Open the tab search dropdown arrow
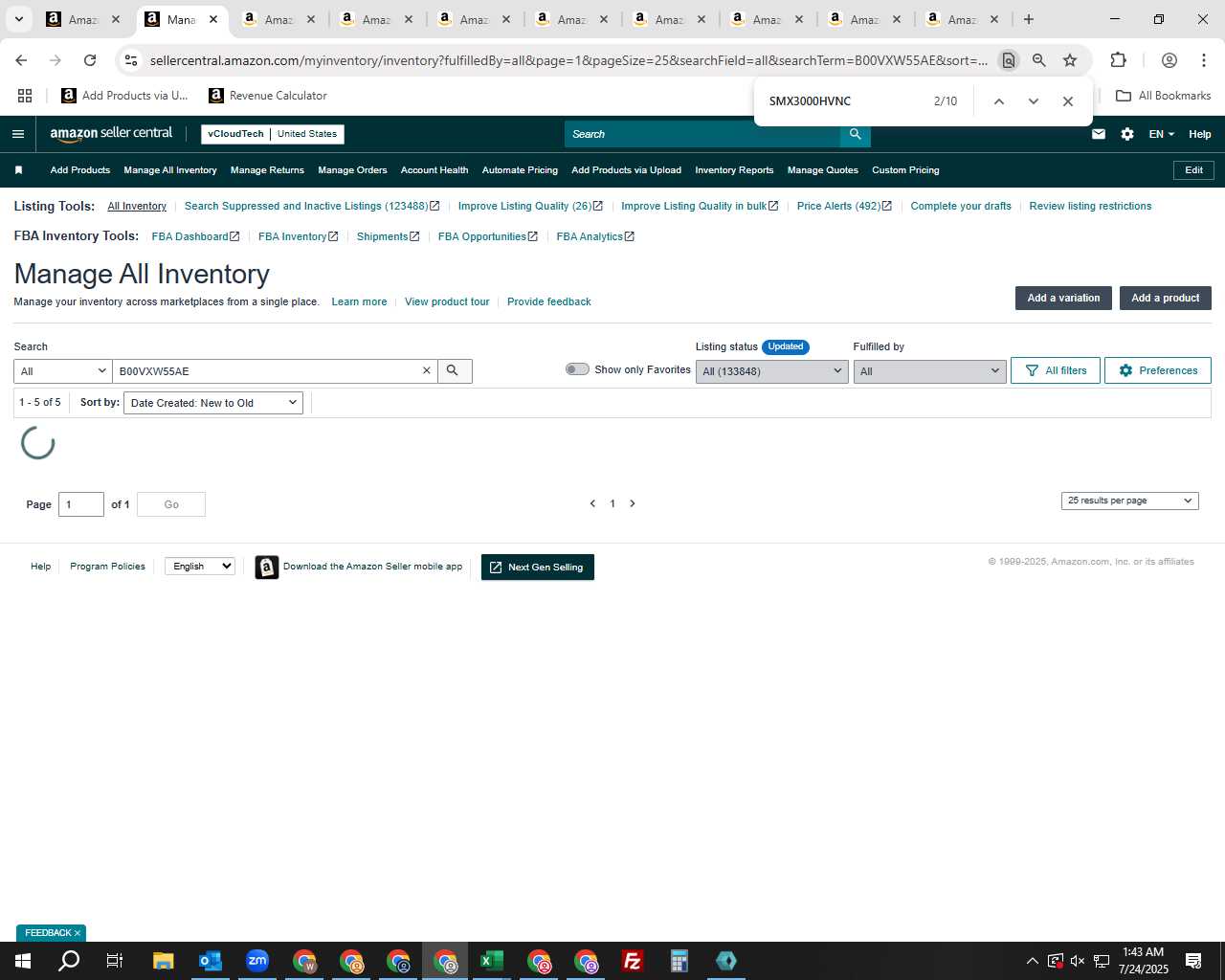 (18, 19)
